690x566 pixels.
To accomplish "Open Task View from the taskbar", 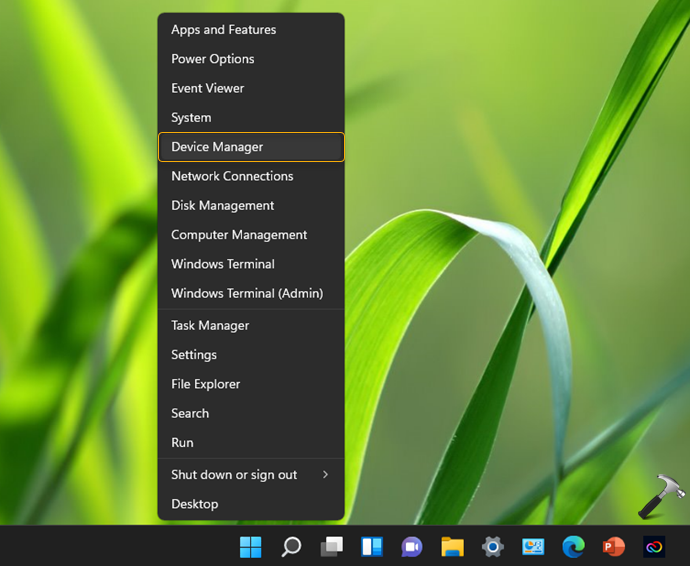I will click(x=331, y=547).
